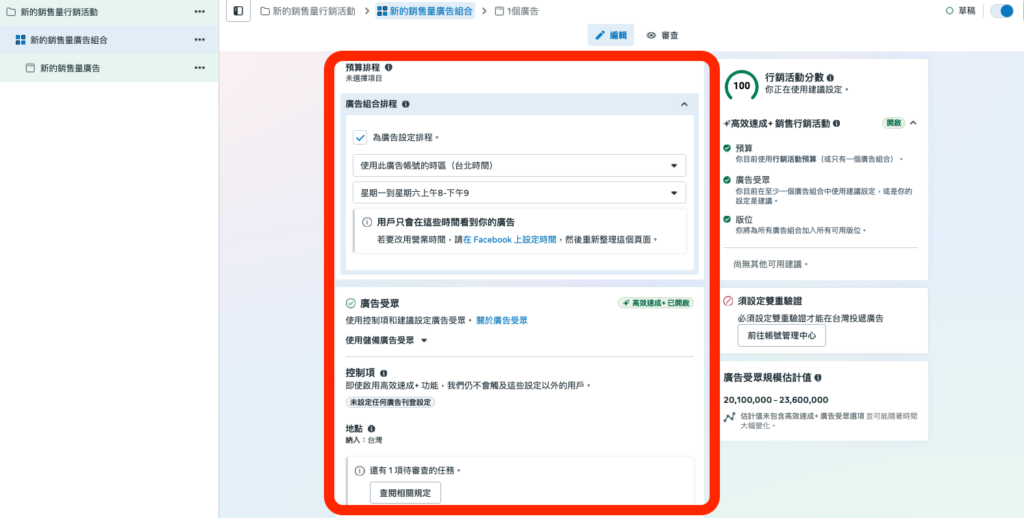Viewport: 1024px width, 518px height.
Task: Open options menu for 新的銷售量廣告
Action: point(199,68)
